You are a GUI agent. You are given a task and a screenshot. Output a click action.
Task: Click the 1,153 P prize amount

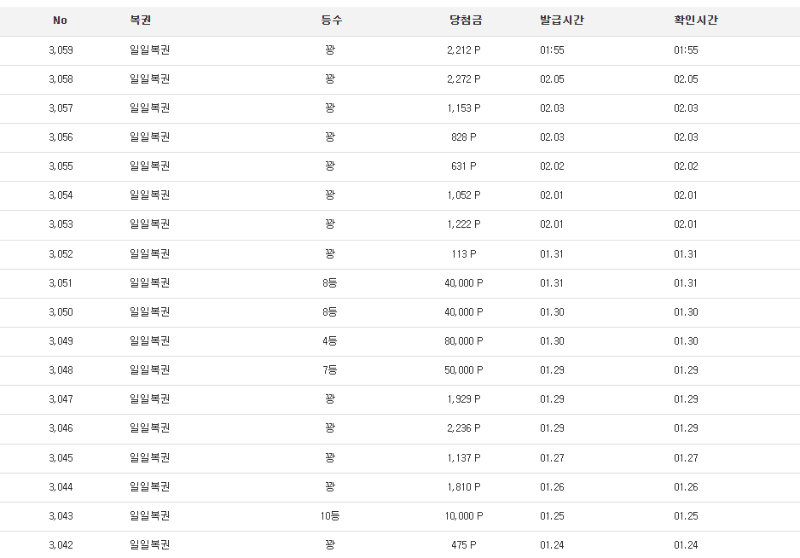click(464, 108)
